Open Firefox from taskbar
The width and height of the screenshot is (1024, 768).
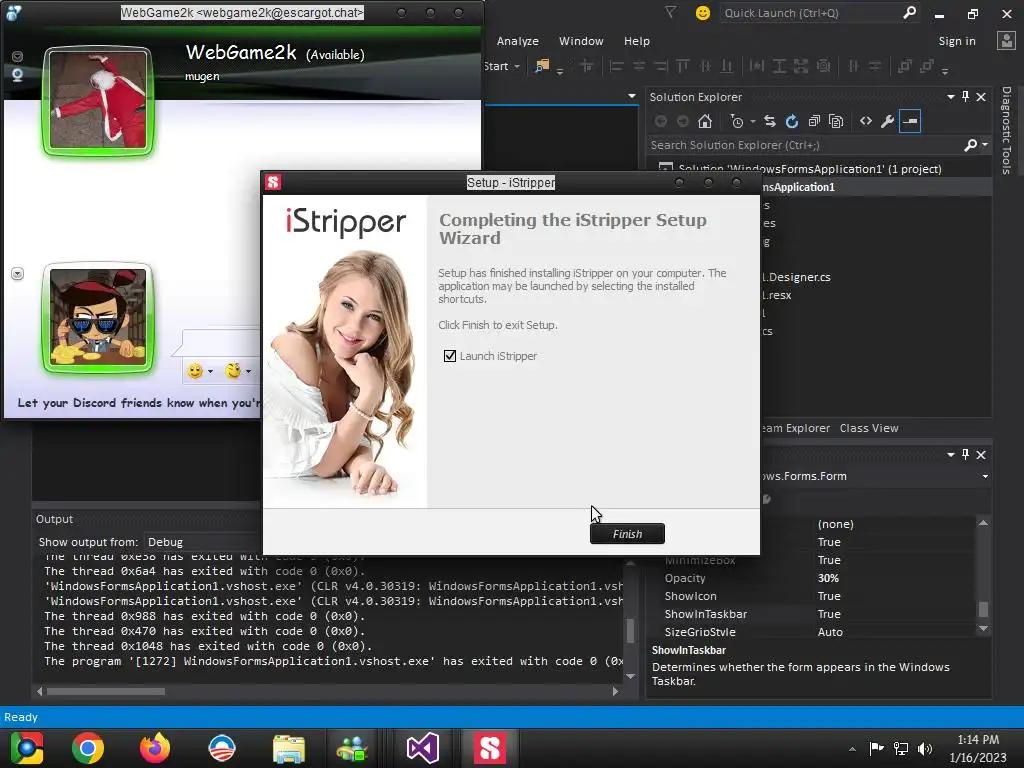(155, 748)
